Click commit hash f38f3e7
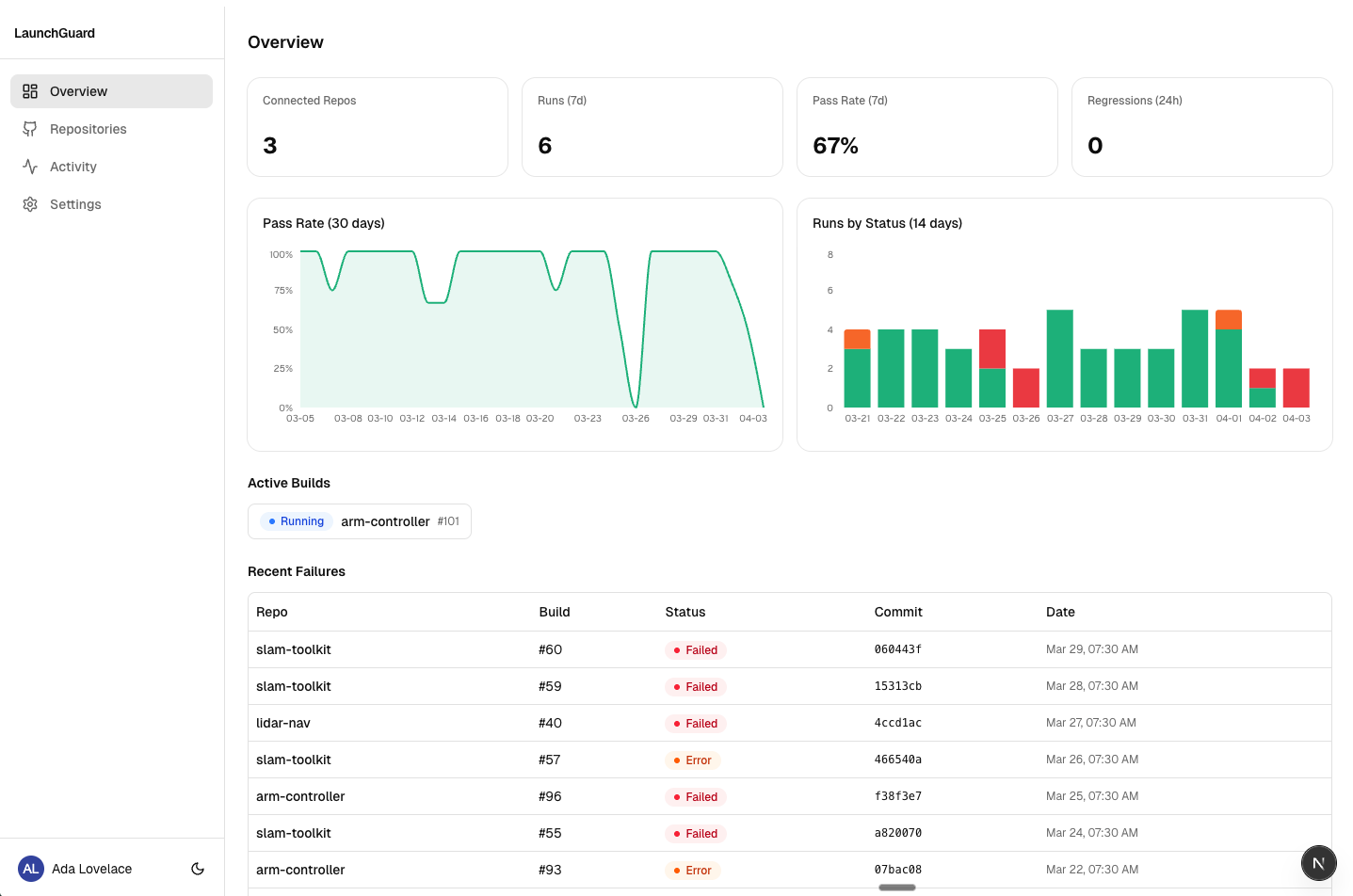This screenshot has width=1353, height=896. point(898,796)
